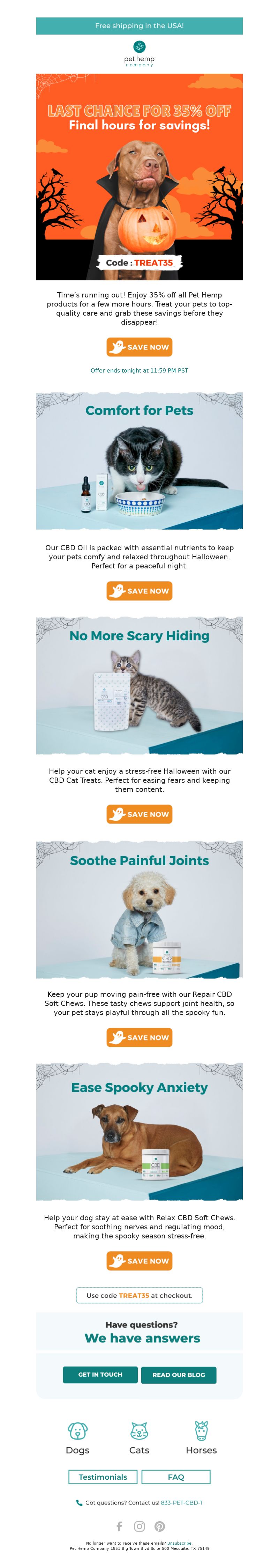Image resolution: width=279 pixels, height=1568 pixels.
Task: Click the Unsubscribe link
Action: pos(179,1543)
